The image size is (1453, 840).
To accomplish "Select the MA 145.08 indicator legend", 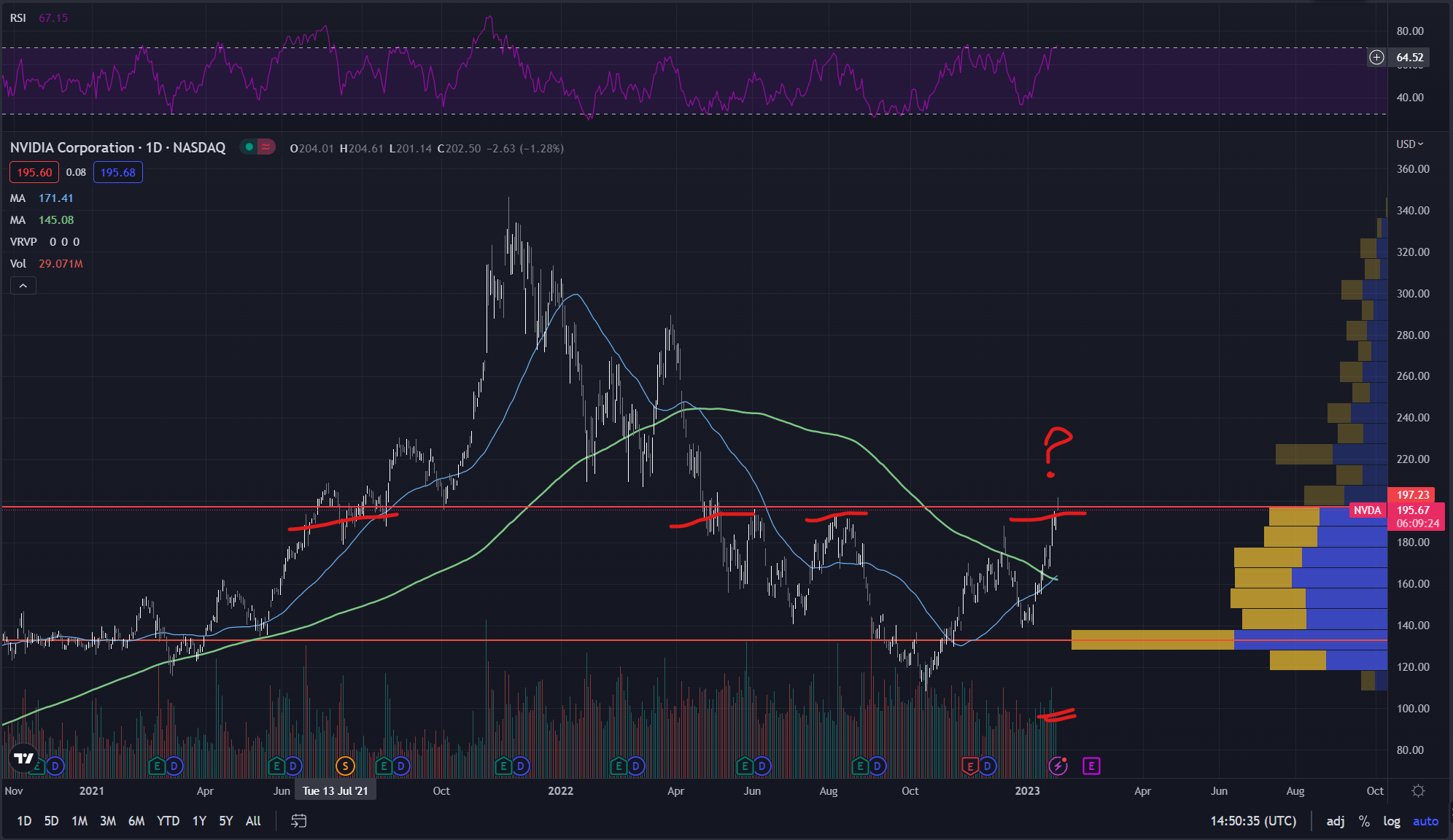I will tap(42, 220).
